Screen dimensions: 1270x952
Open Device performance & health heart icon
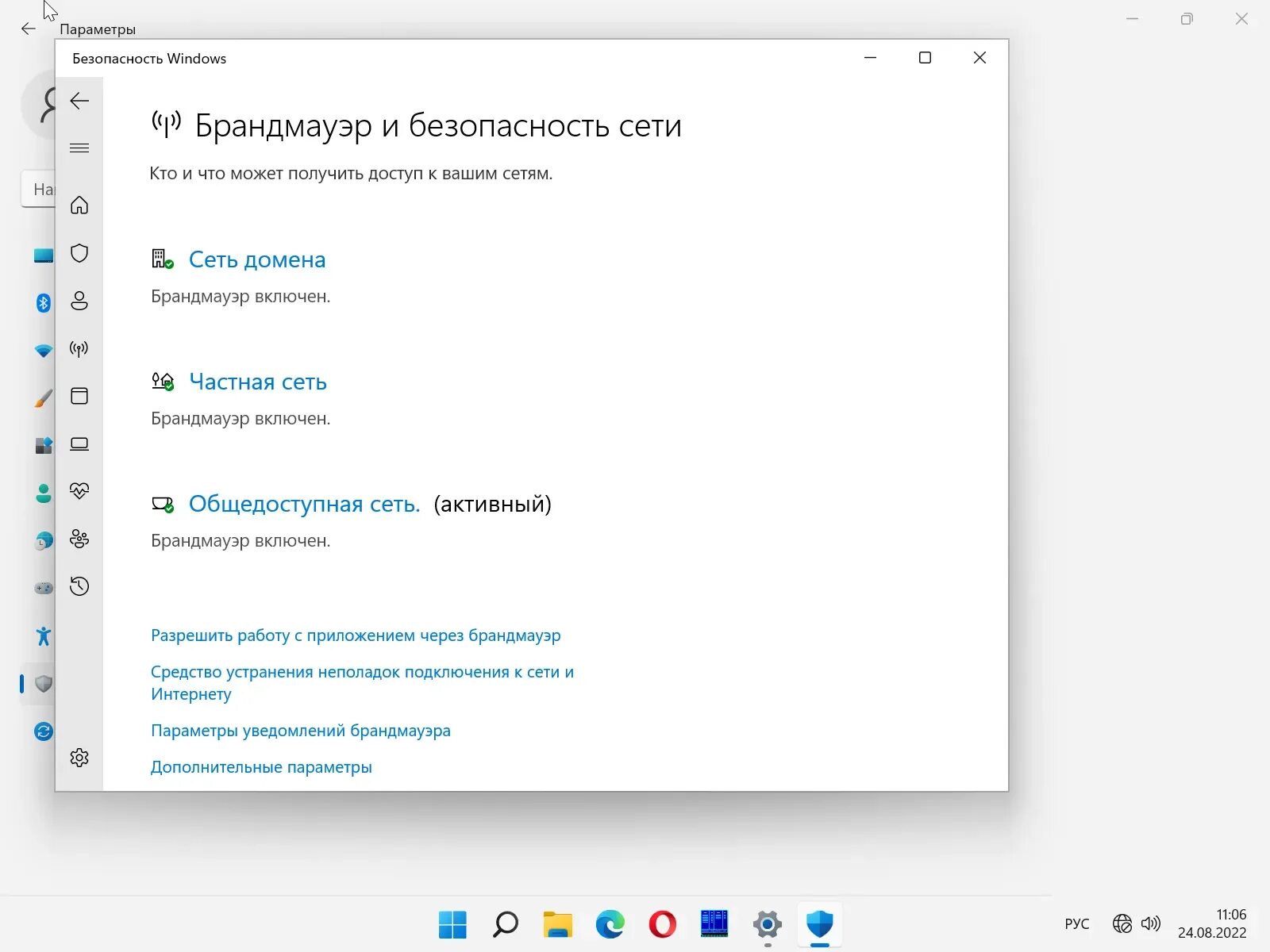(79, 491)
